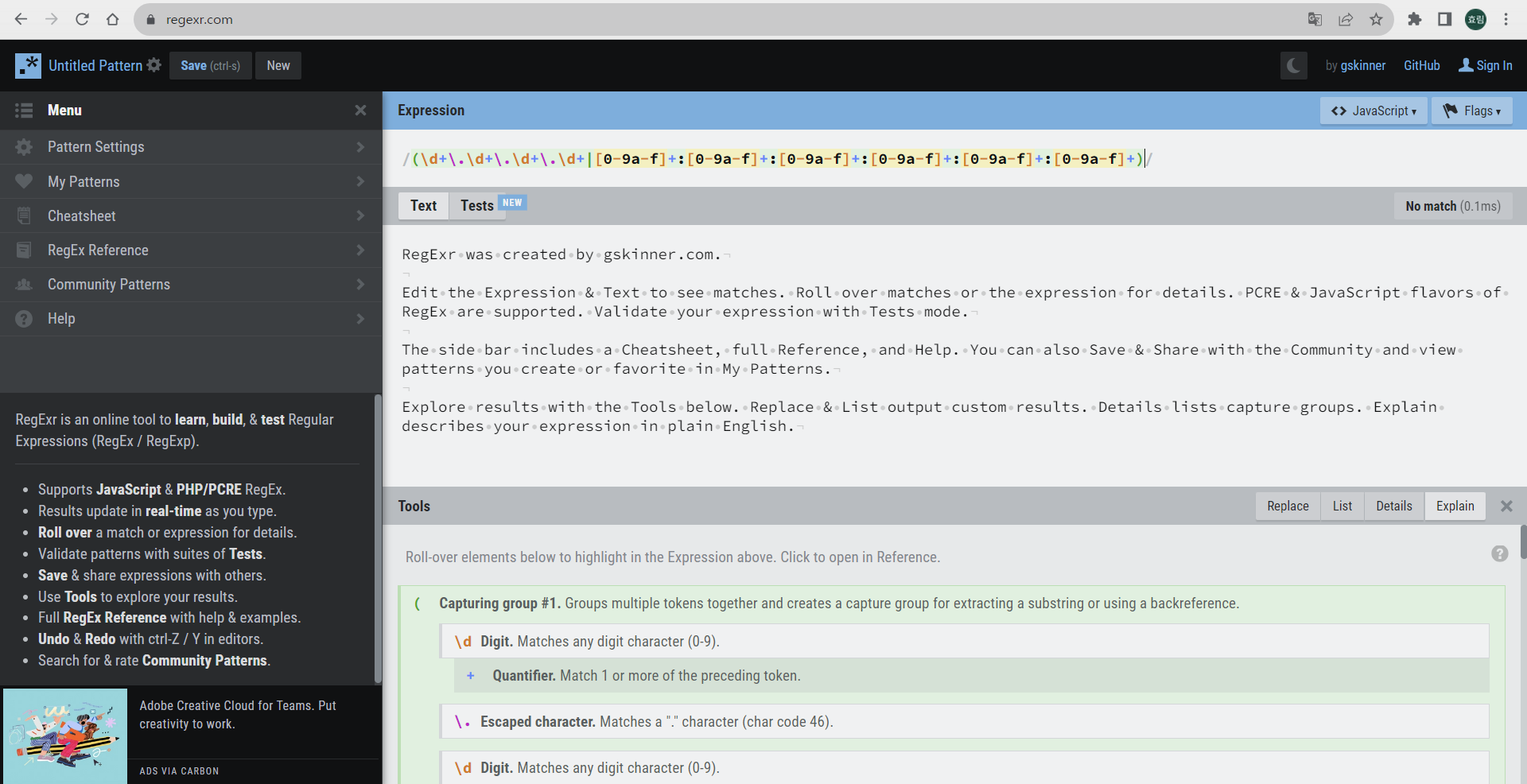Expand My Patterns chevron
This screenshot has height=784, width=1527.
click(360, 181)
